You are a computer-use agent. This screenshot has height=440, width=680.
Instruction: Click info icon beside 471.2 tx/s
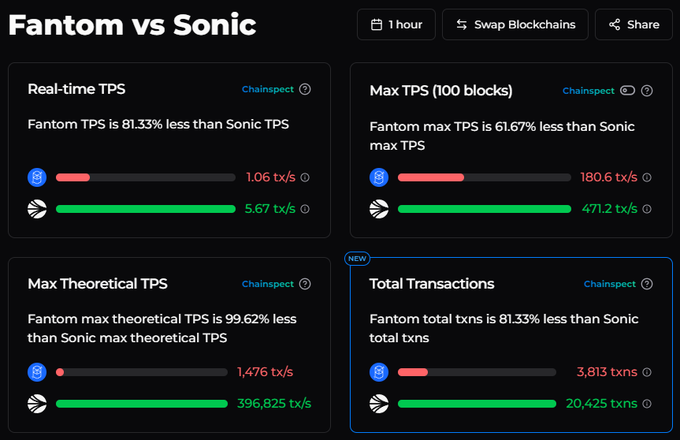click(647, 209)
